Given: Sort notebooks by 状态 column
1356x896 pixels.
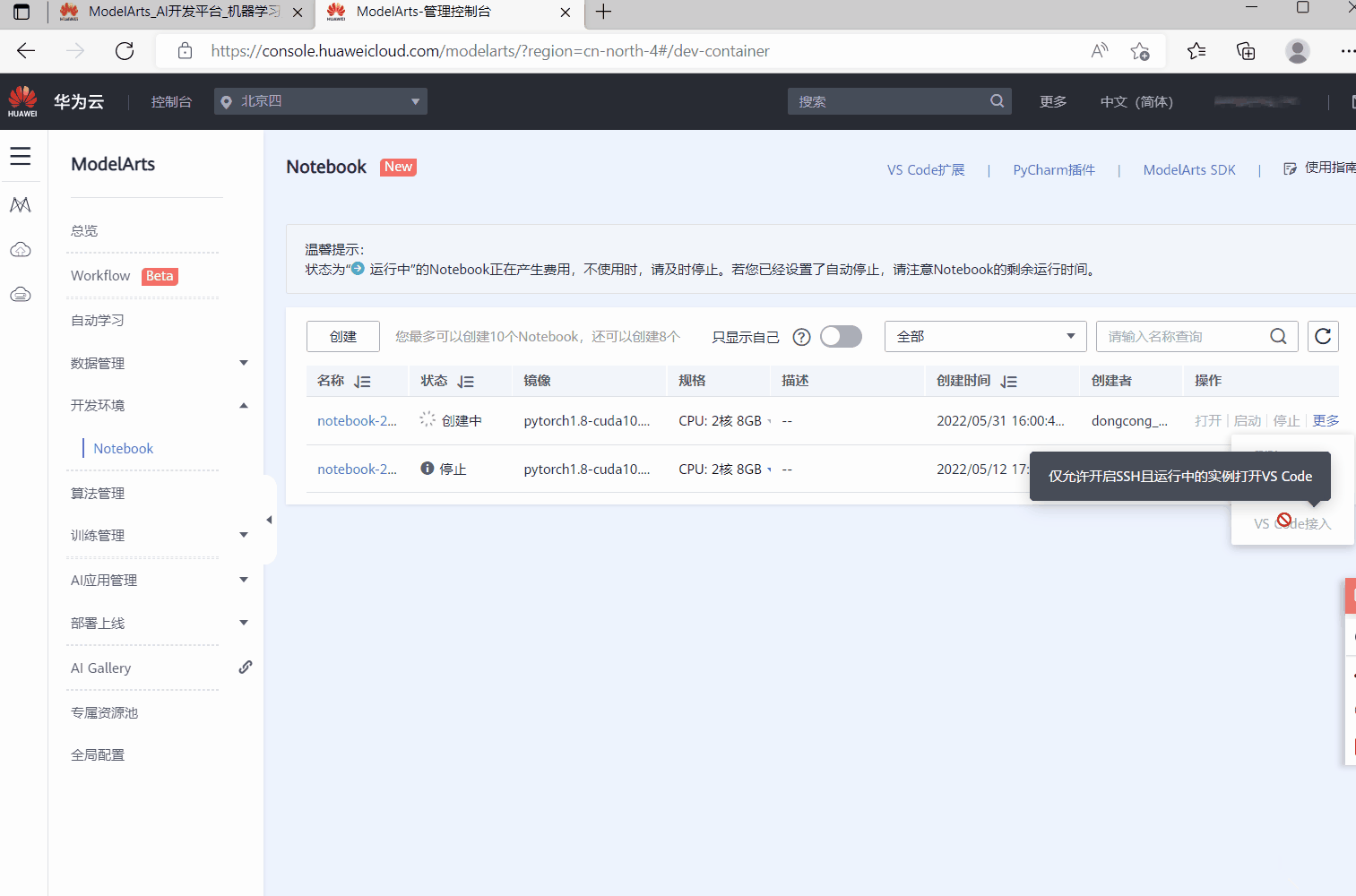Looking at the screenshot, I should (465, 382).
